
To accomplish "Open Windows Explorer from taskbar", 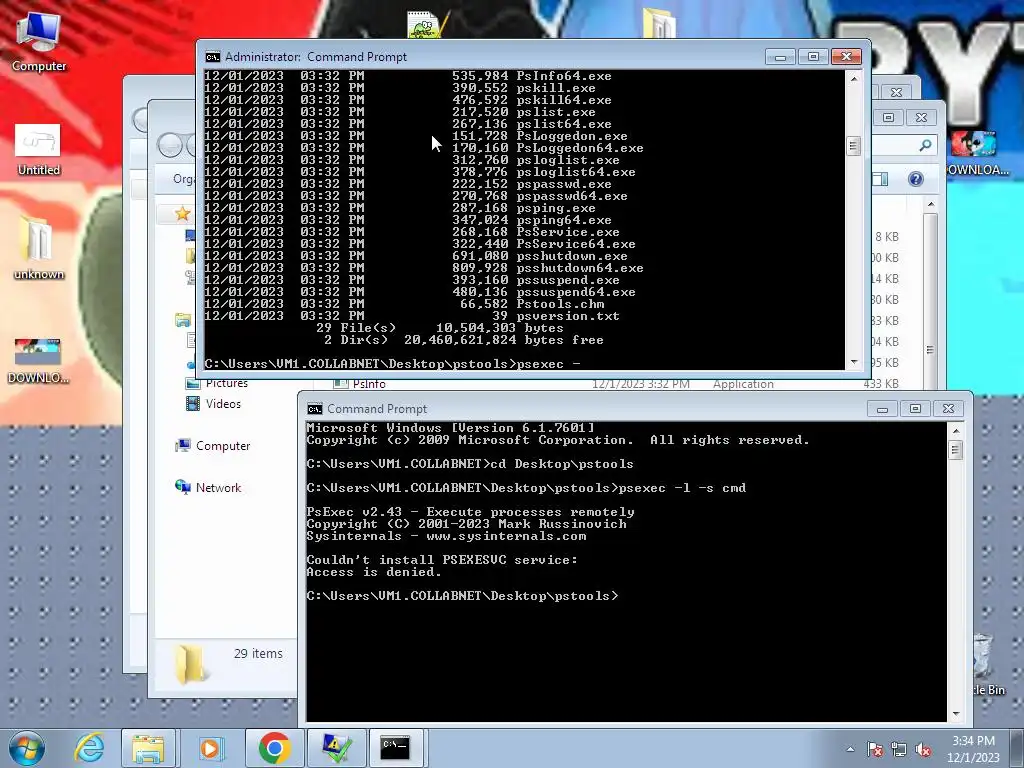I will (x=148, y=748).
